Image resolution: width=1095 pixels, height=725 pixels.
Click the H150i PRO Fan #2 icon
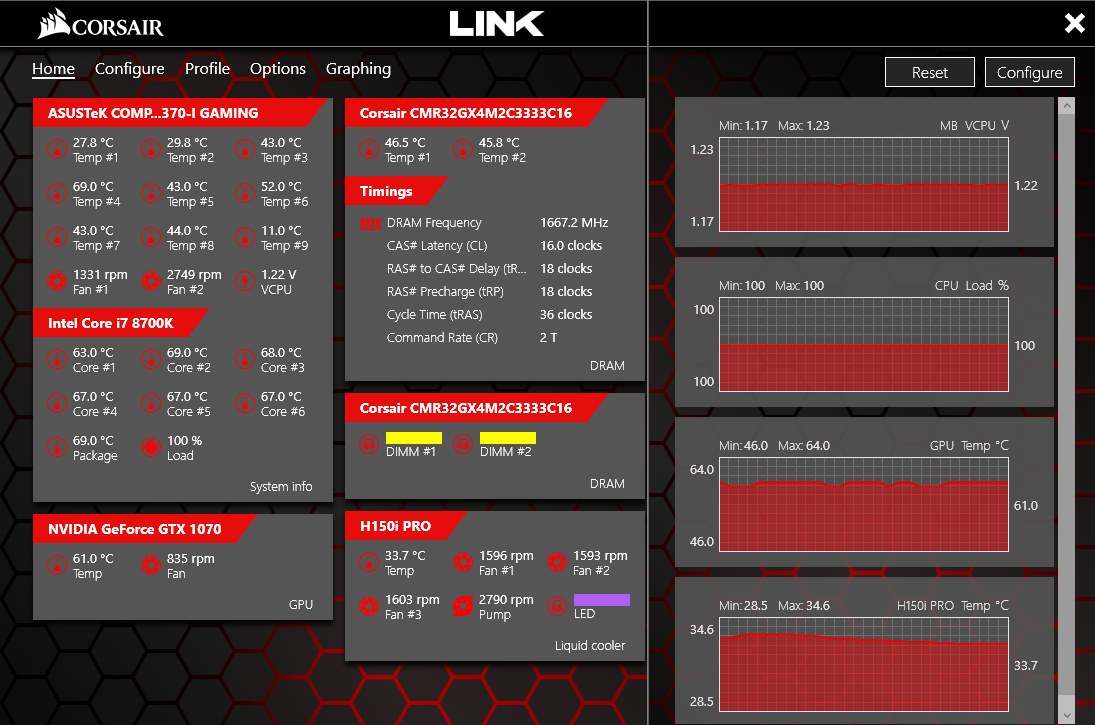tap(557, 563)
